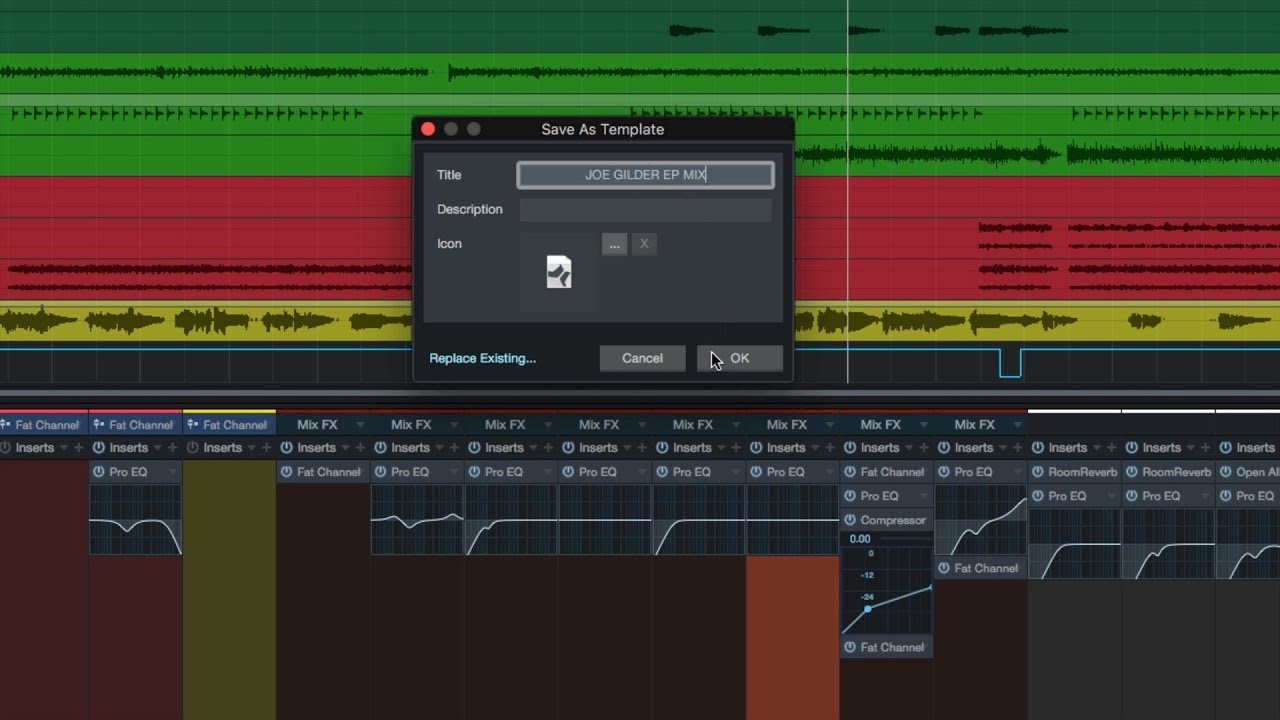Image resolution: width=1280 pixels, height=720 pixels.
Task: Add insert with plus in the yellow channel
Action: [x=265, y=448]
